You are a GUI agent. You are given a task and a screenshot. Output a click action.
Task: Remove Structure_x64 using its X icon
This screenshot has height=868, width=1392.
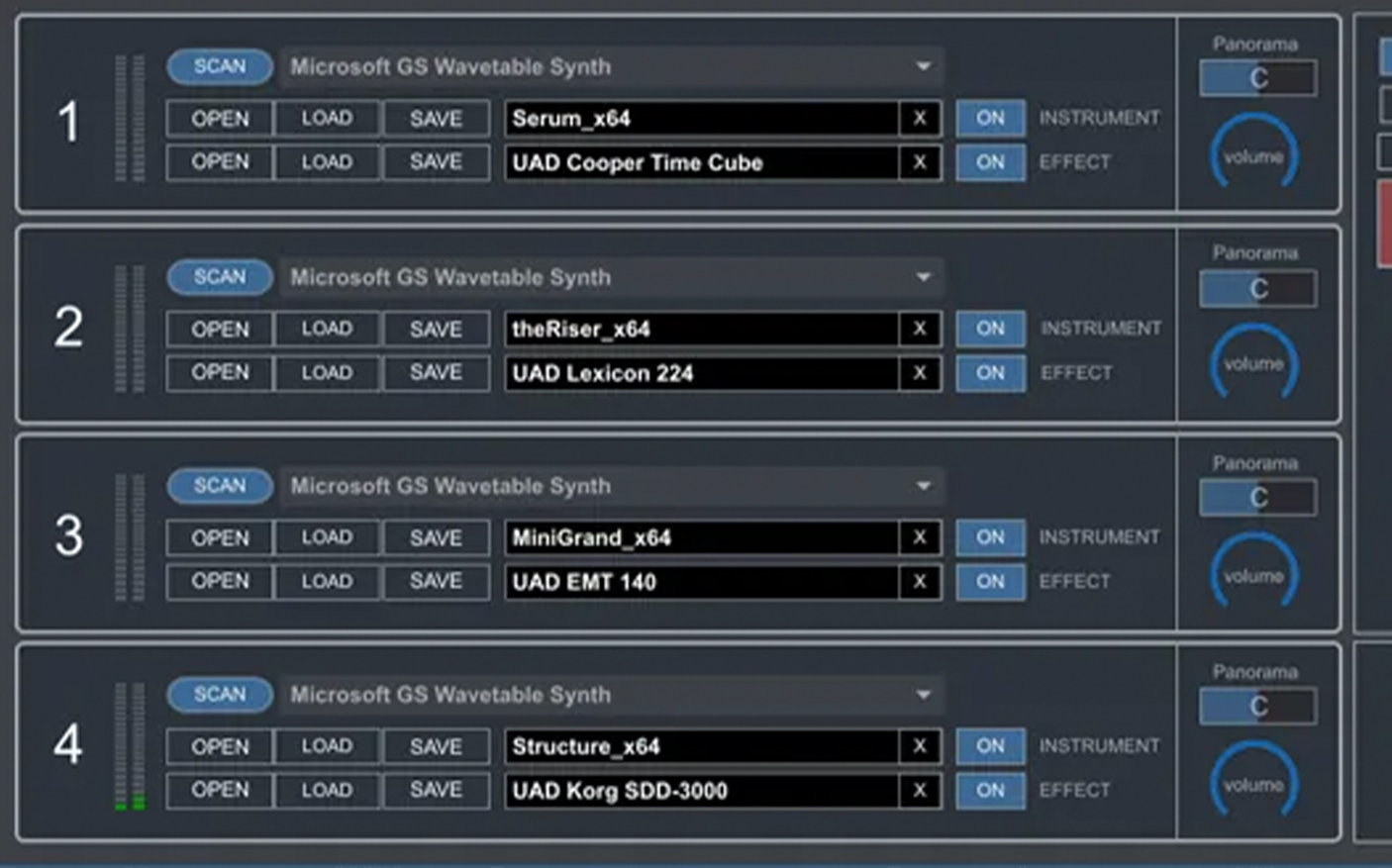pyautogui.click(x=920, y=746)
